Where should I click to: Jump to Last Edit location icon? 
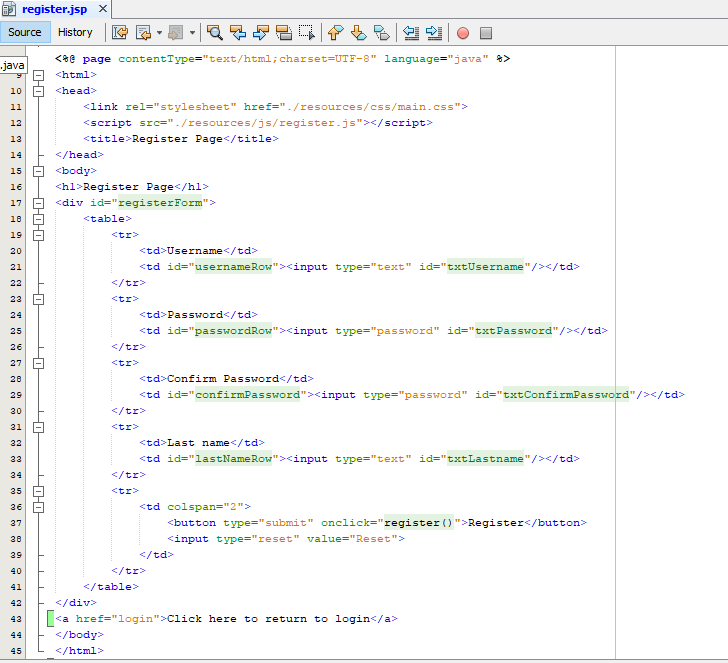click(120, 32)
